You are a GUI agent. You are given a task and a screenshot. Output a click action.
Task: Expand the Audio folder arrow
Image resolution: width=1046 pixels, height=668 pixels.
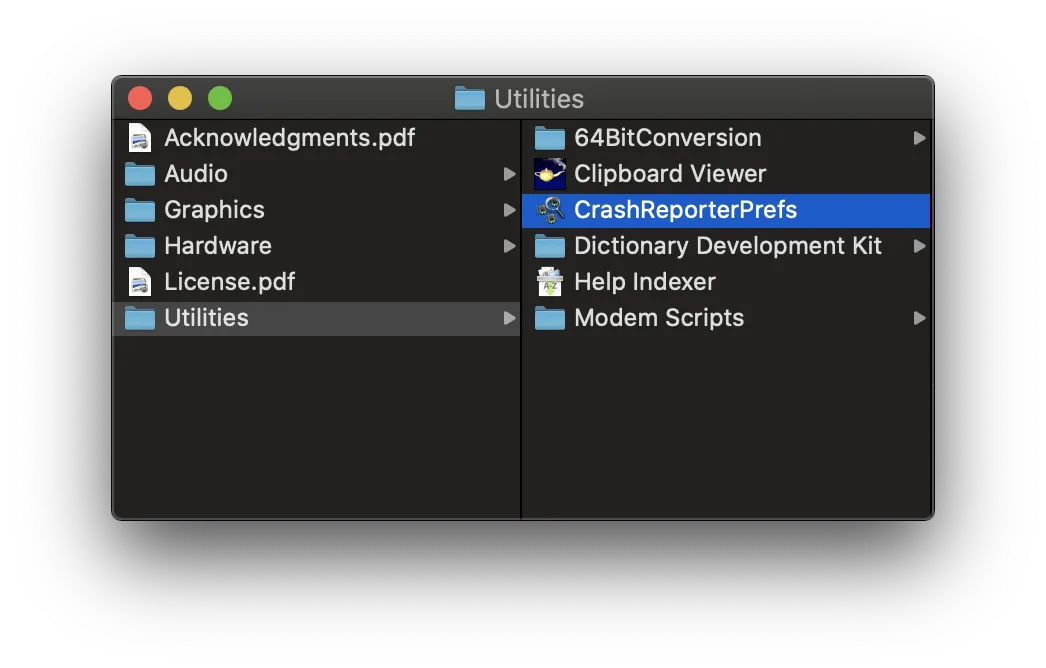509,174
